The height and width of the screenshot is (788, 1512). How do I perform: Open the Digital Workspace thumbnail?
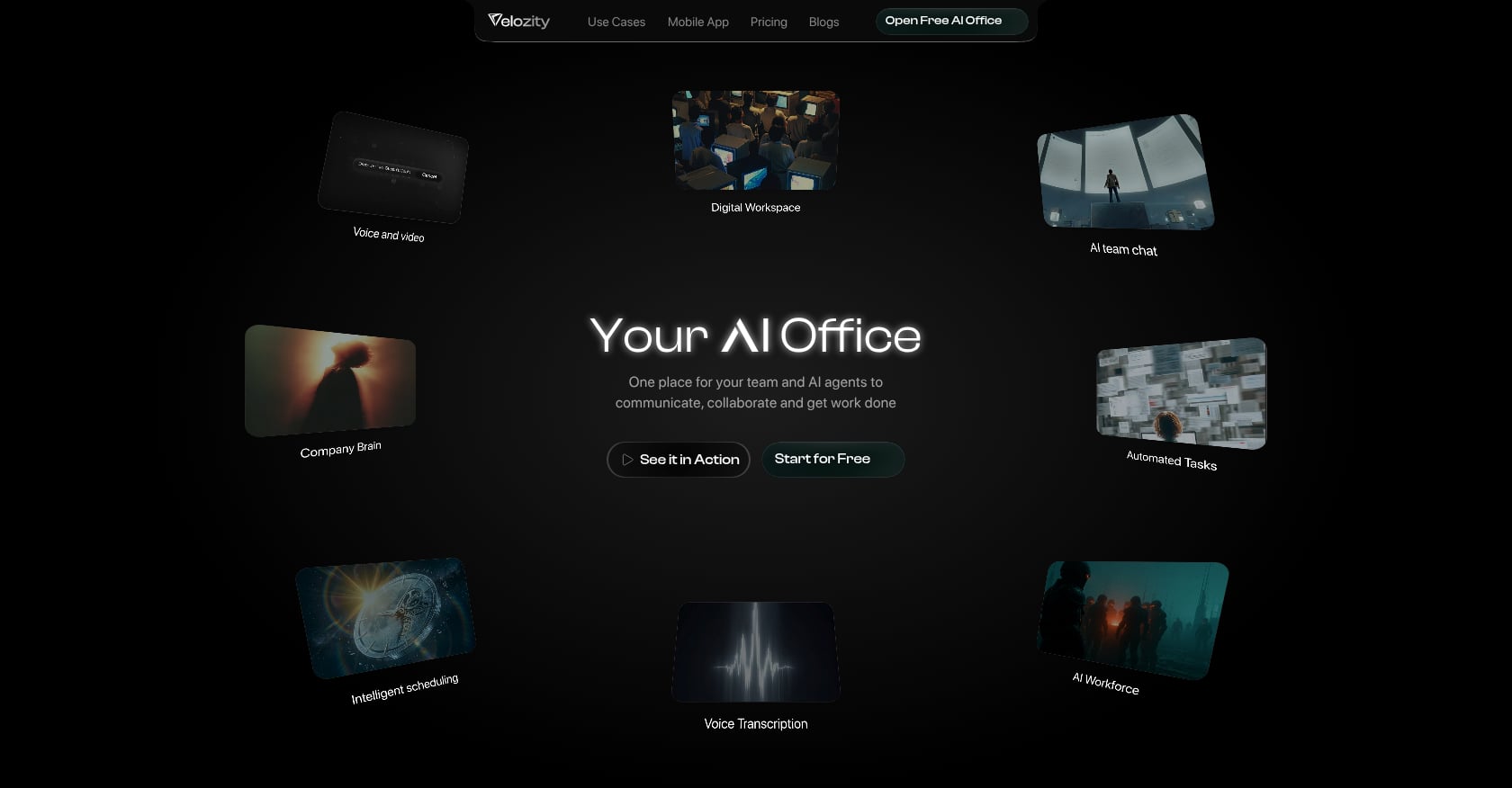coord(756,139)
